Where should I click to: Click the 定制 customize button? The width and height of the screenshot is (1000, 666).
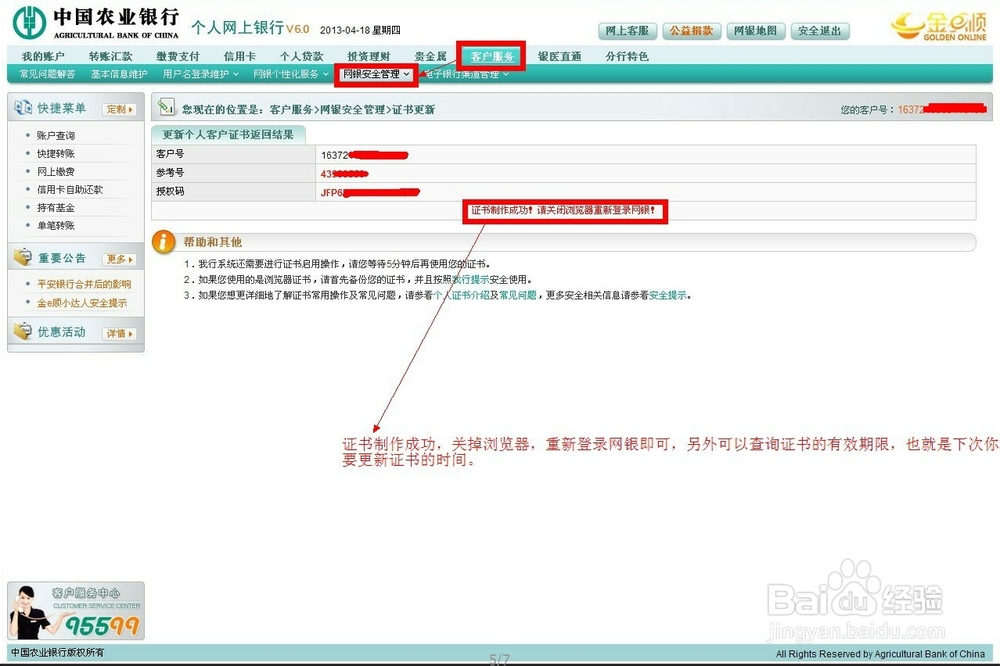click(119, 108)
